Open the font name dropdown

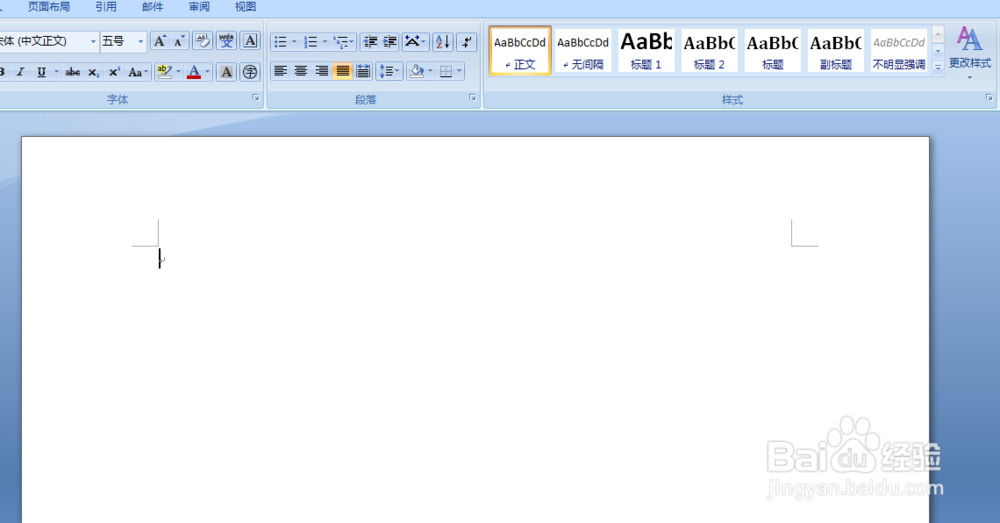(93, 41)
